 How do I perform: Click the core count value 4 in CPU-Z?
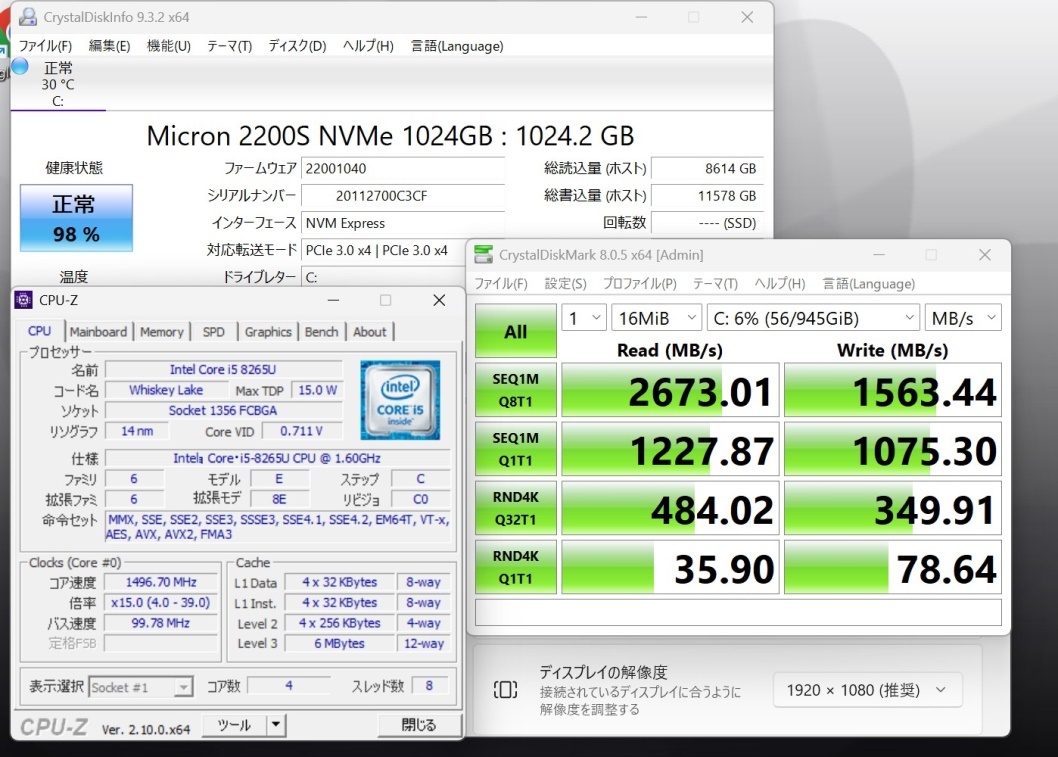coord(289,685)
